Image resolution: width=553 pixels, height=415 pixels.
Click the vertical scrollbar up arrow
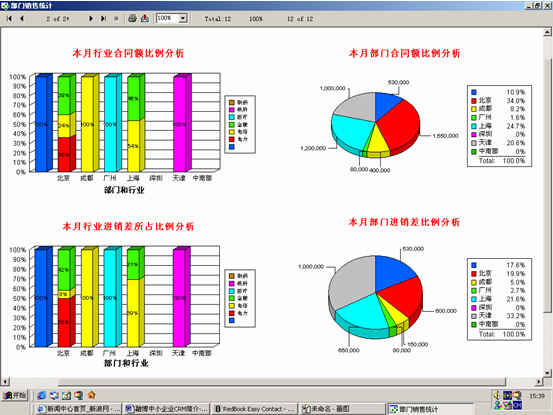547,32
